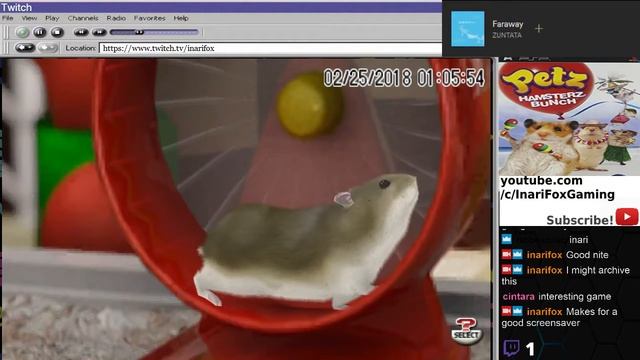This screenshot has height=360, width=640.
Task: Open the Channels menu
Action: tap(83, 18)
